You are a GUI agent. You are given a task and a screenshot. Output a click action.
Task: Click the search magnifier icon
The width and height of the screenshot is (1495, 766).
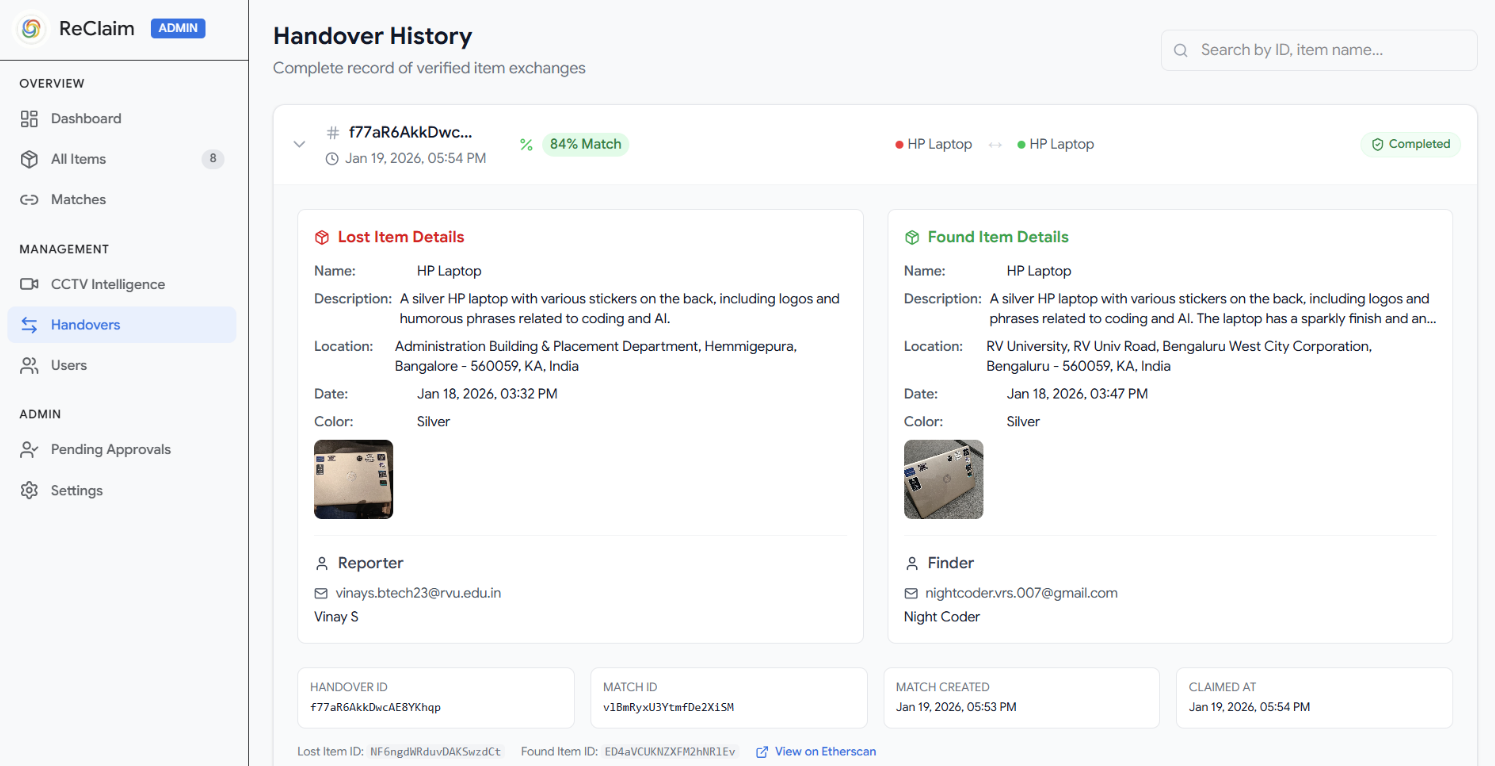tap(1181, 50)
